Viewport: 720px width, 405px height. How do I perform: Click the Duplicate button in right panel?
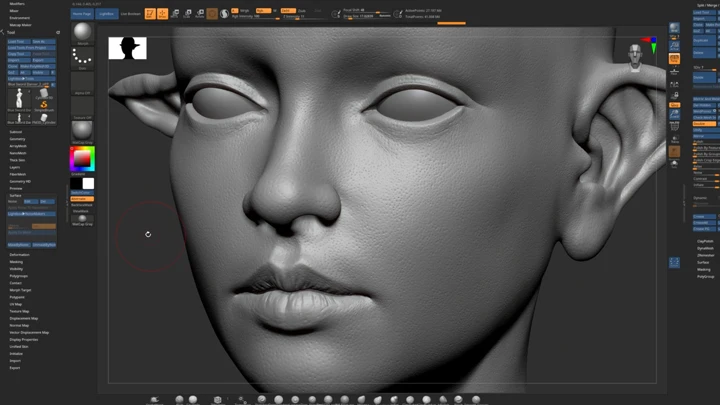coord(704,40)
